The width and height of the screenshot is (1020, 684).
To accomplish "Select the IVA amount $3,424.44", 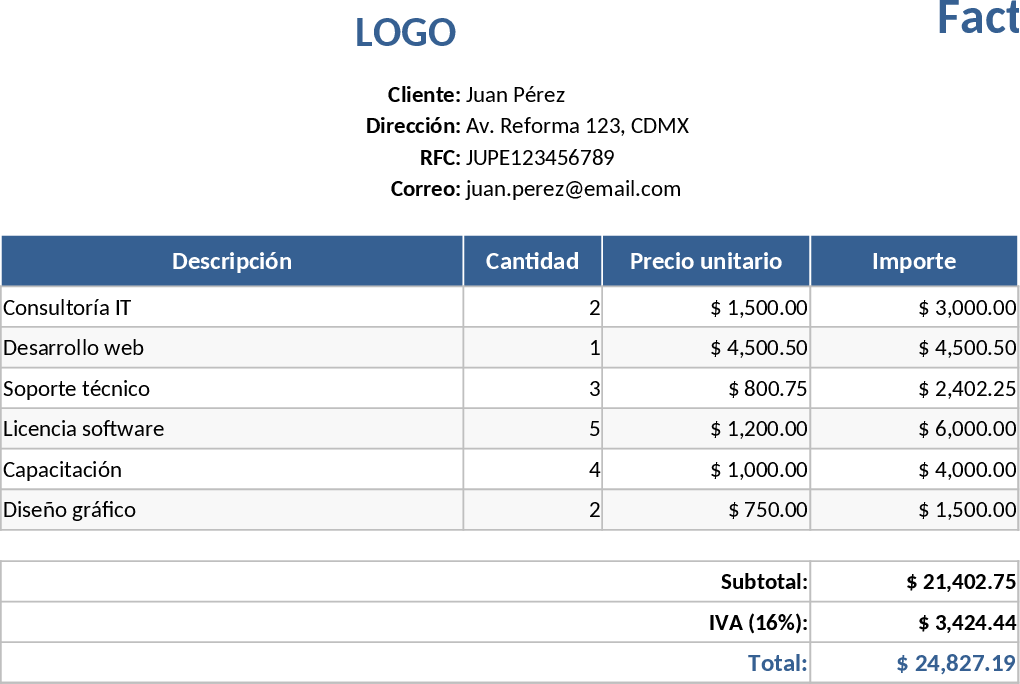I will [x=966, y=623].
